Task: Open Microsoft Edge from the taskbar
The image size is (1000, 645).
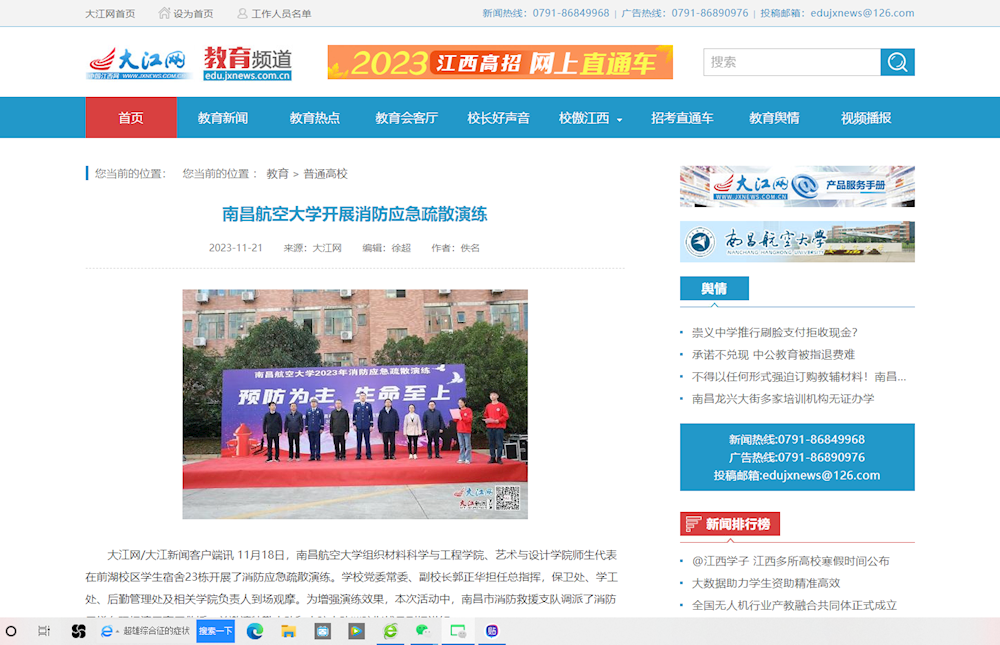Action: point(255,631)
